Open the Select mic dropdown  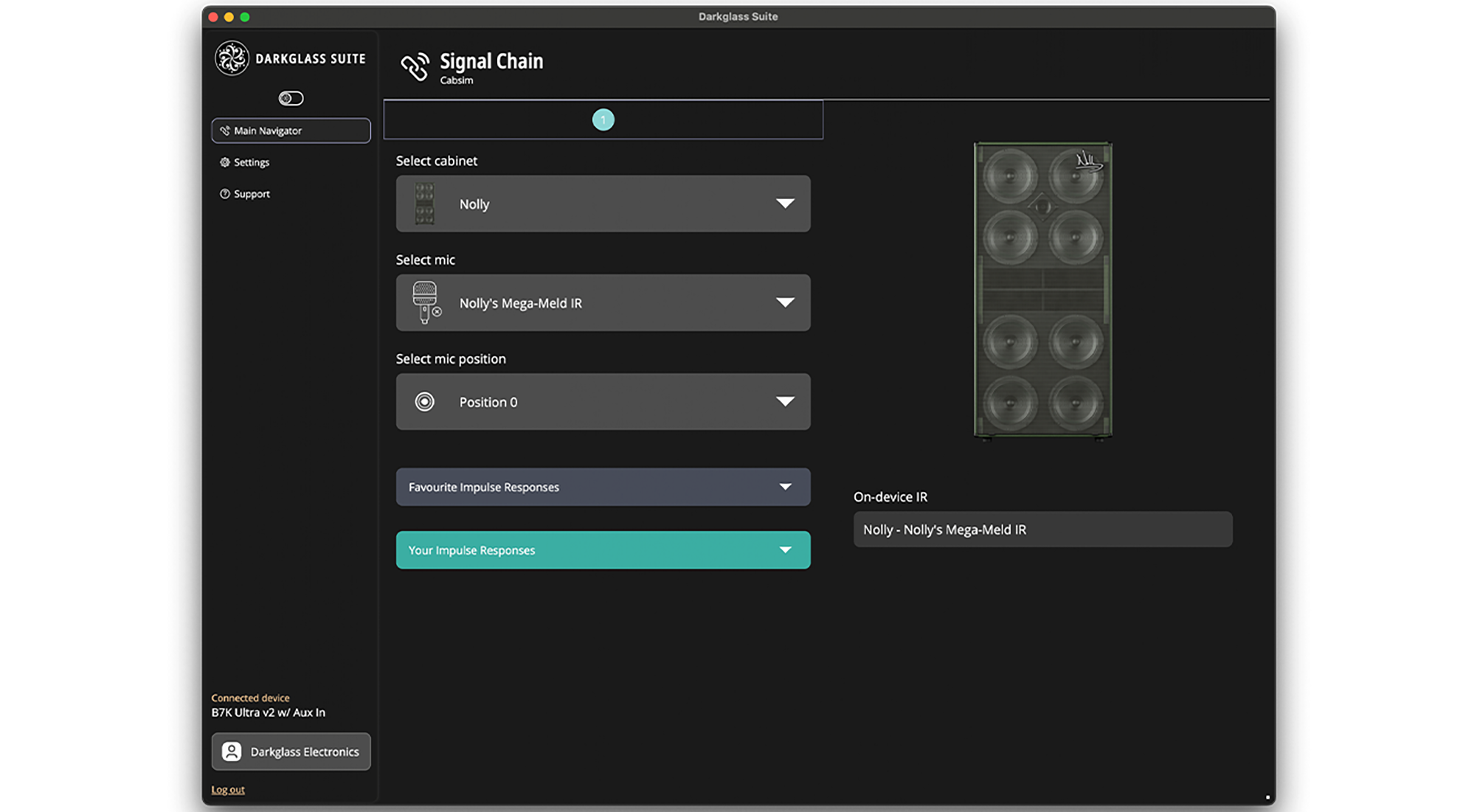coord(603,302)
